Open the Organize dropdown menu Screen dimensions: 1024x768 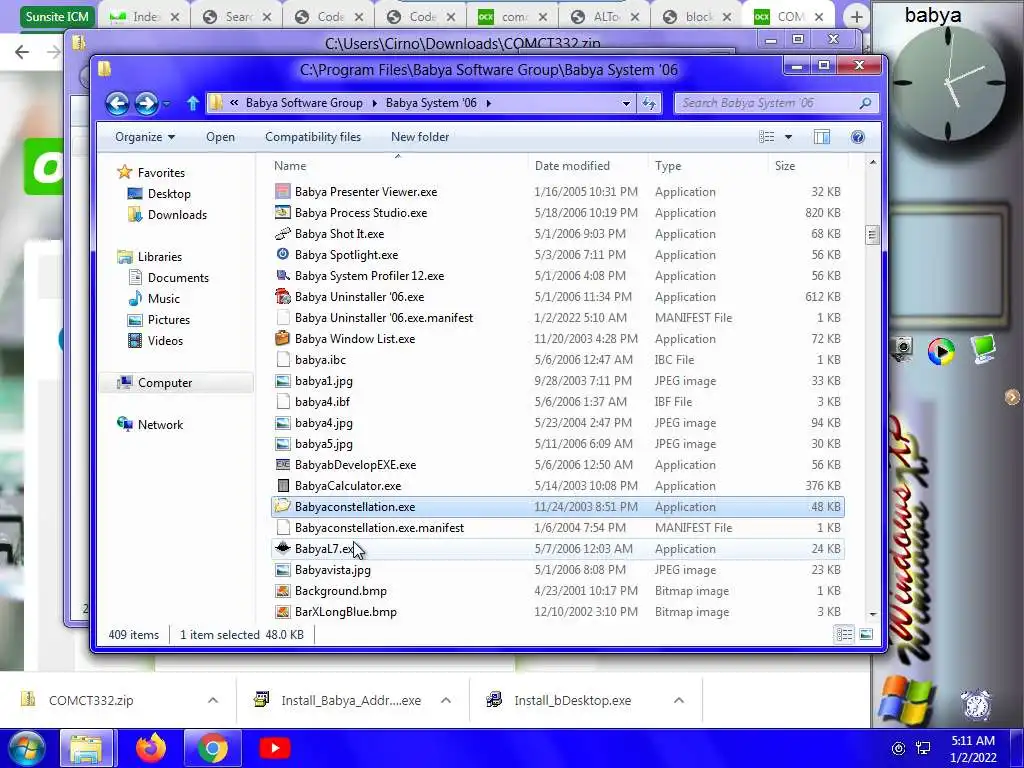[x=145, y=136]
